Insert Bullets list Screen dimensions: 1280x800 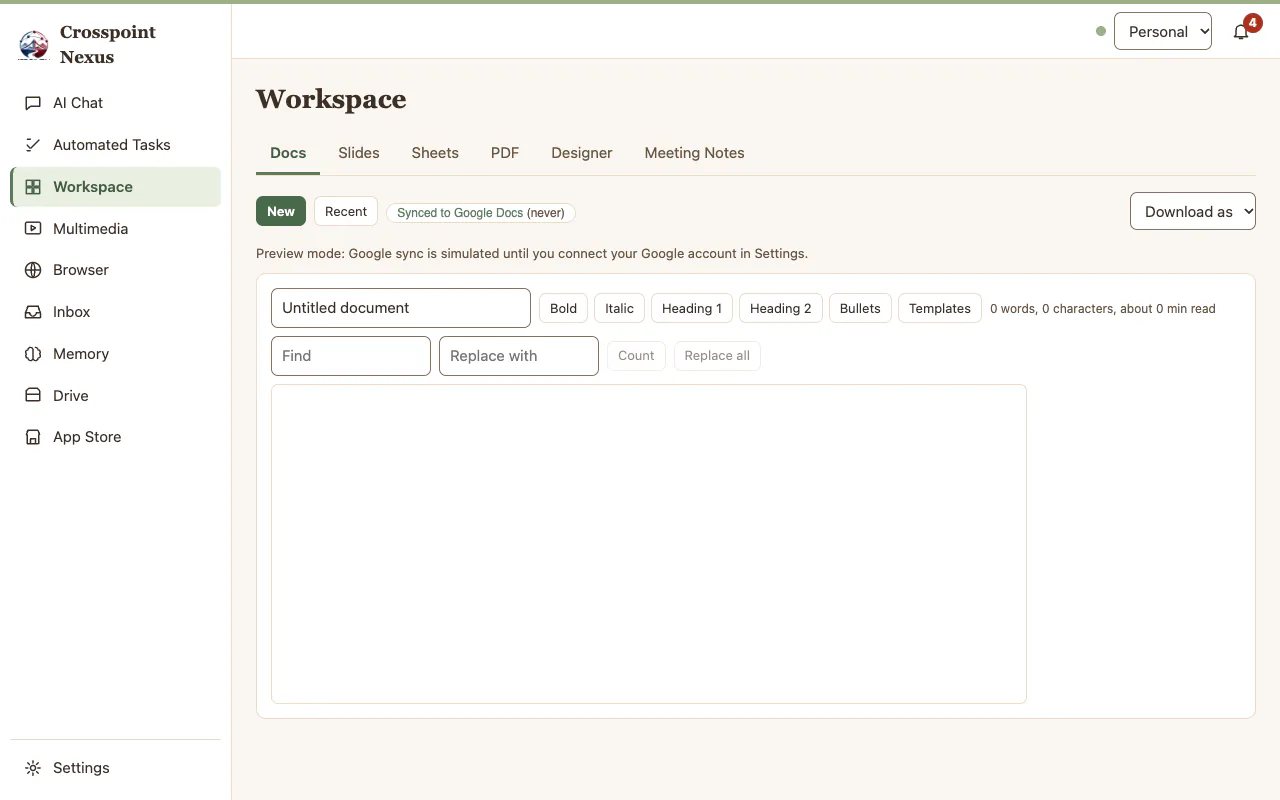860,308
